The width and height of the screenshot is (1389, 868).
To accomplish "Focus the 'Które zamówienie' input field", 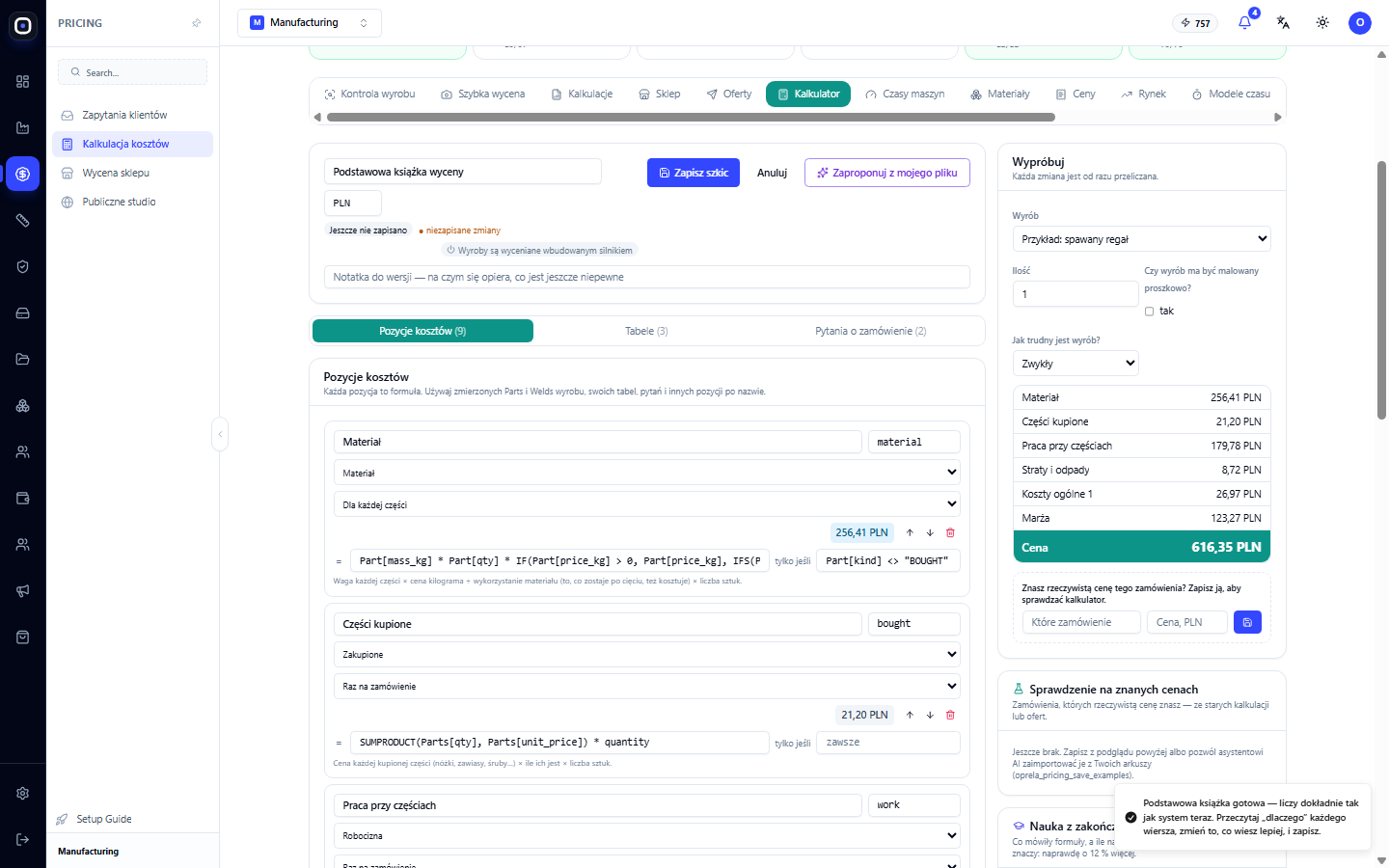I will 1081,622.
